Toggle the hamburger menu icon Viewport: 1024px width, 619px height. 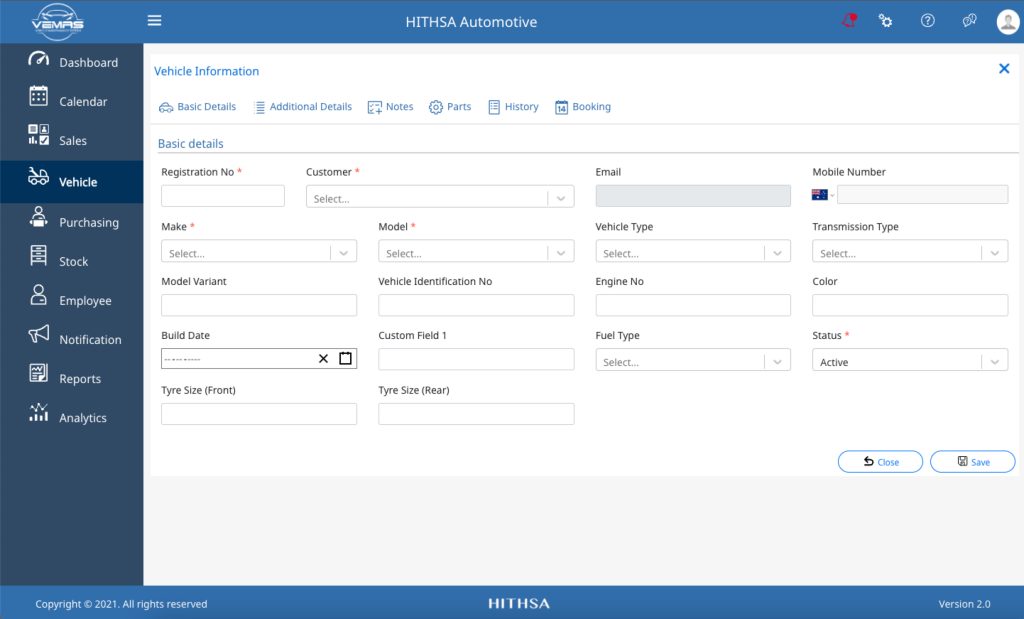[154, 21]
